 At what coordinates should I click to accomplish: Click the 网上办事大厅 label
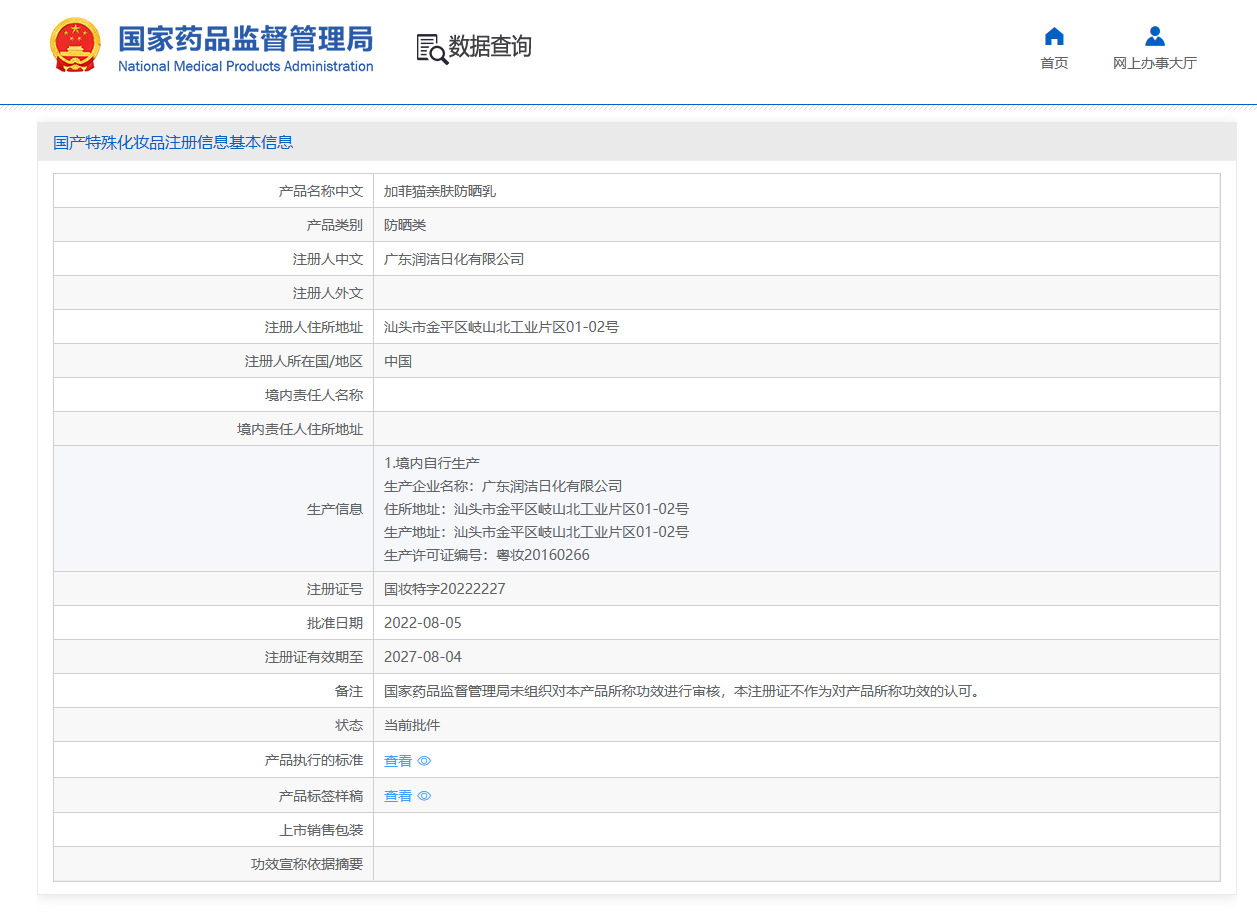(1155, 63)
